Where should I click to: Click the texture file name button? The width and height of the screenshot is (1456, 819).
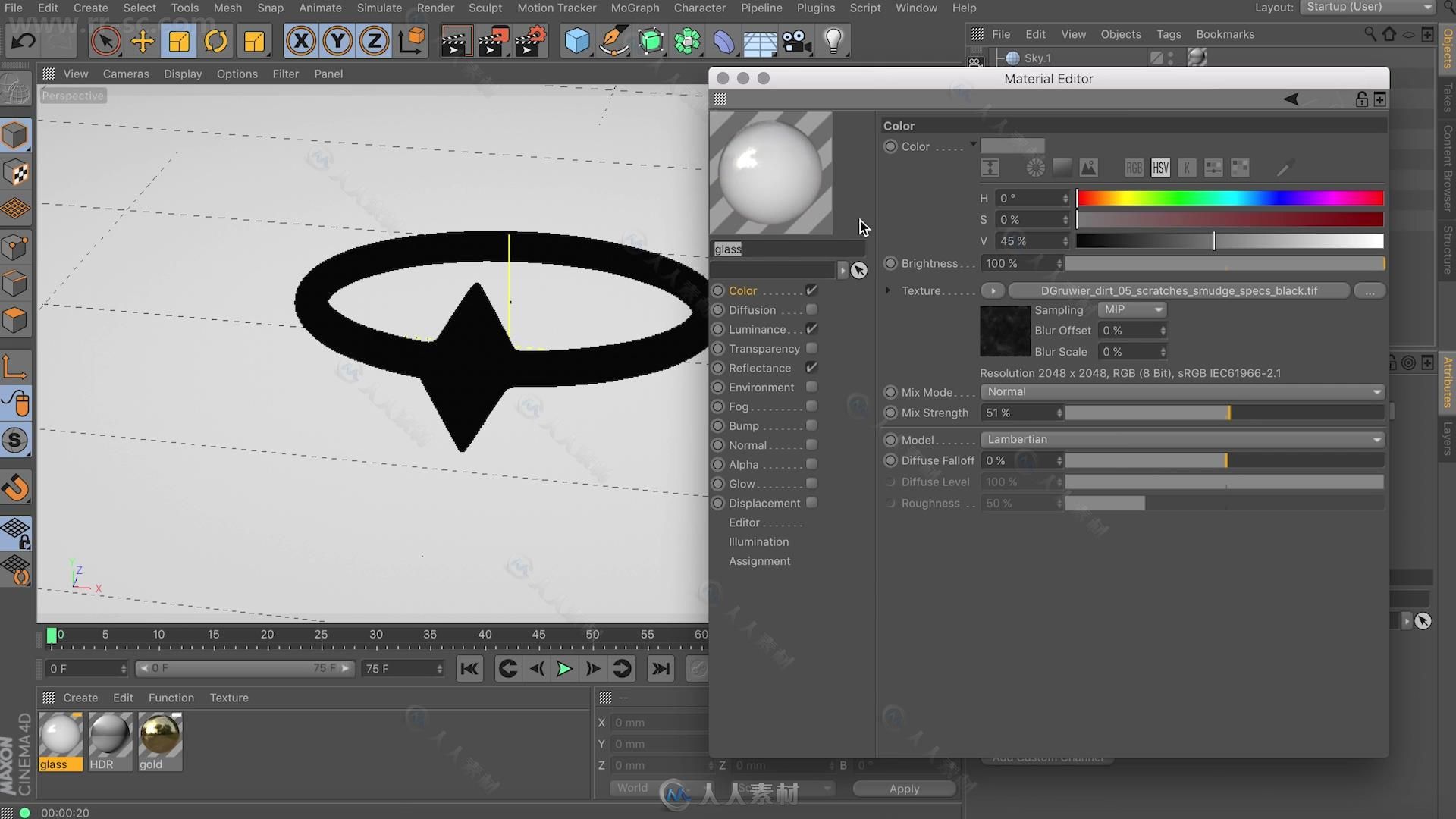1179,291
